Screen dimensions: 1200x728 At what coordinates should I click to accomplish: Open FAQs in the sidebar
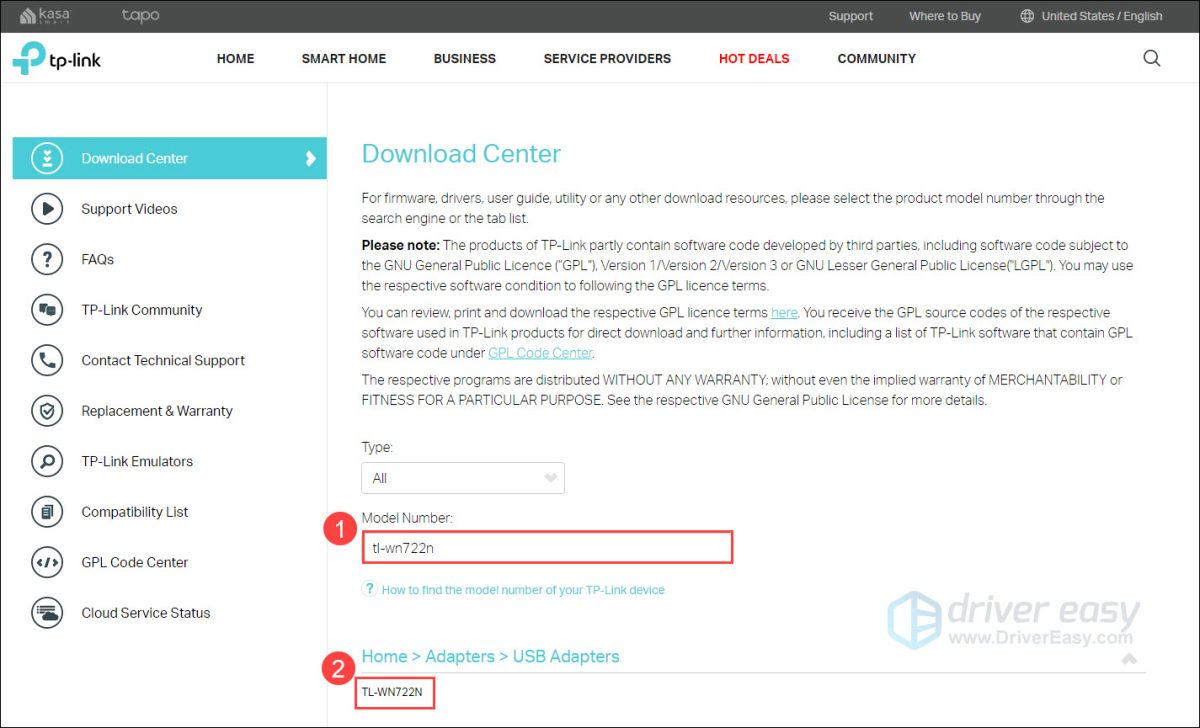pos(98,259)
